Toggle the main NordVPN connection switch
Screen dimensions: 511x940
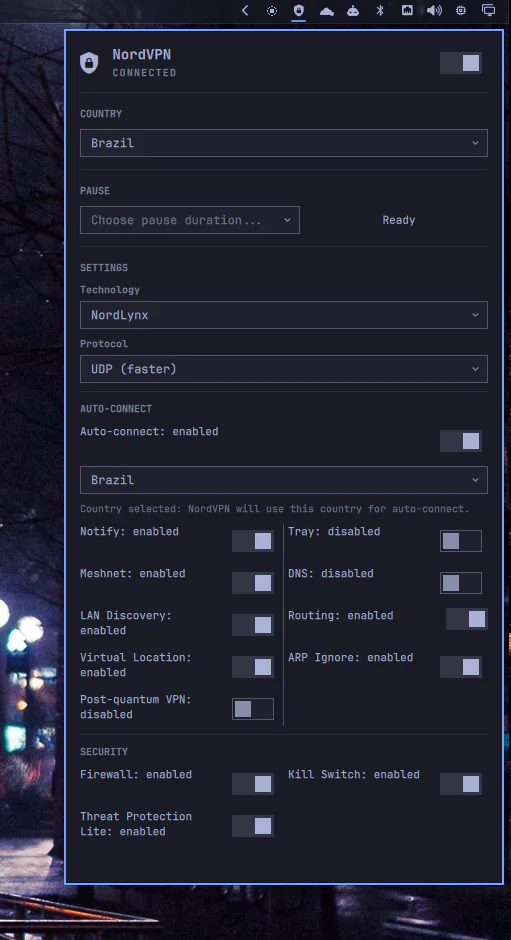461,63
